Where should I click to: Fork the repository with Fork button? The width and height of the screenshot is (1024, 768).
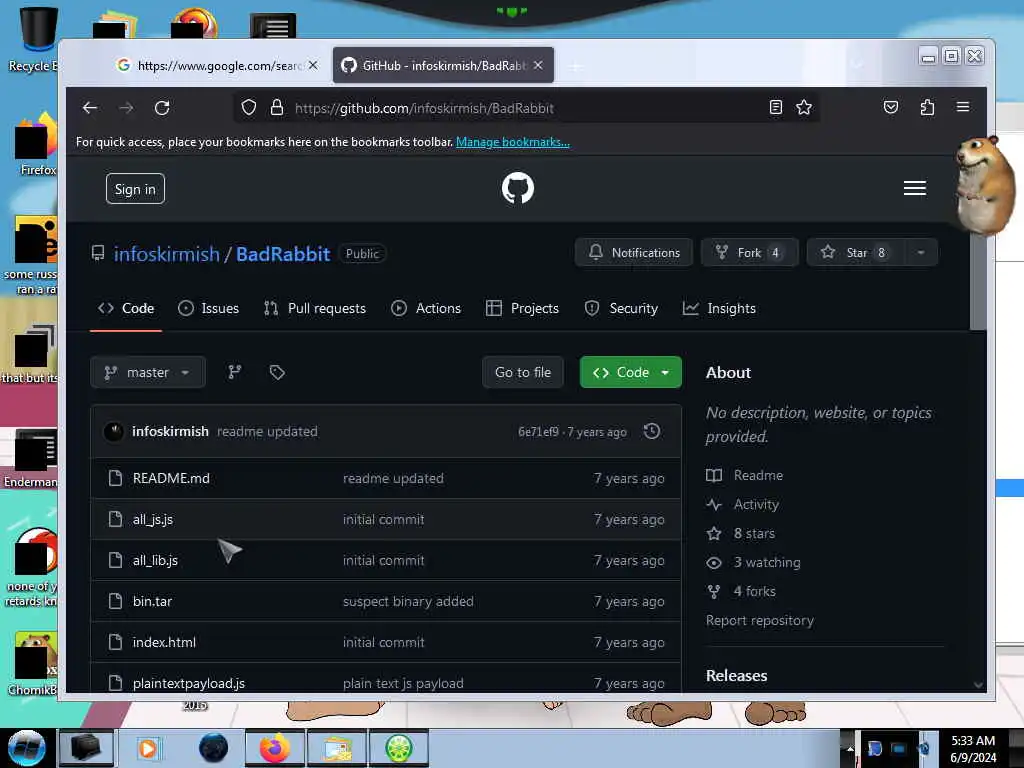(x=750, y=253)
